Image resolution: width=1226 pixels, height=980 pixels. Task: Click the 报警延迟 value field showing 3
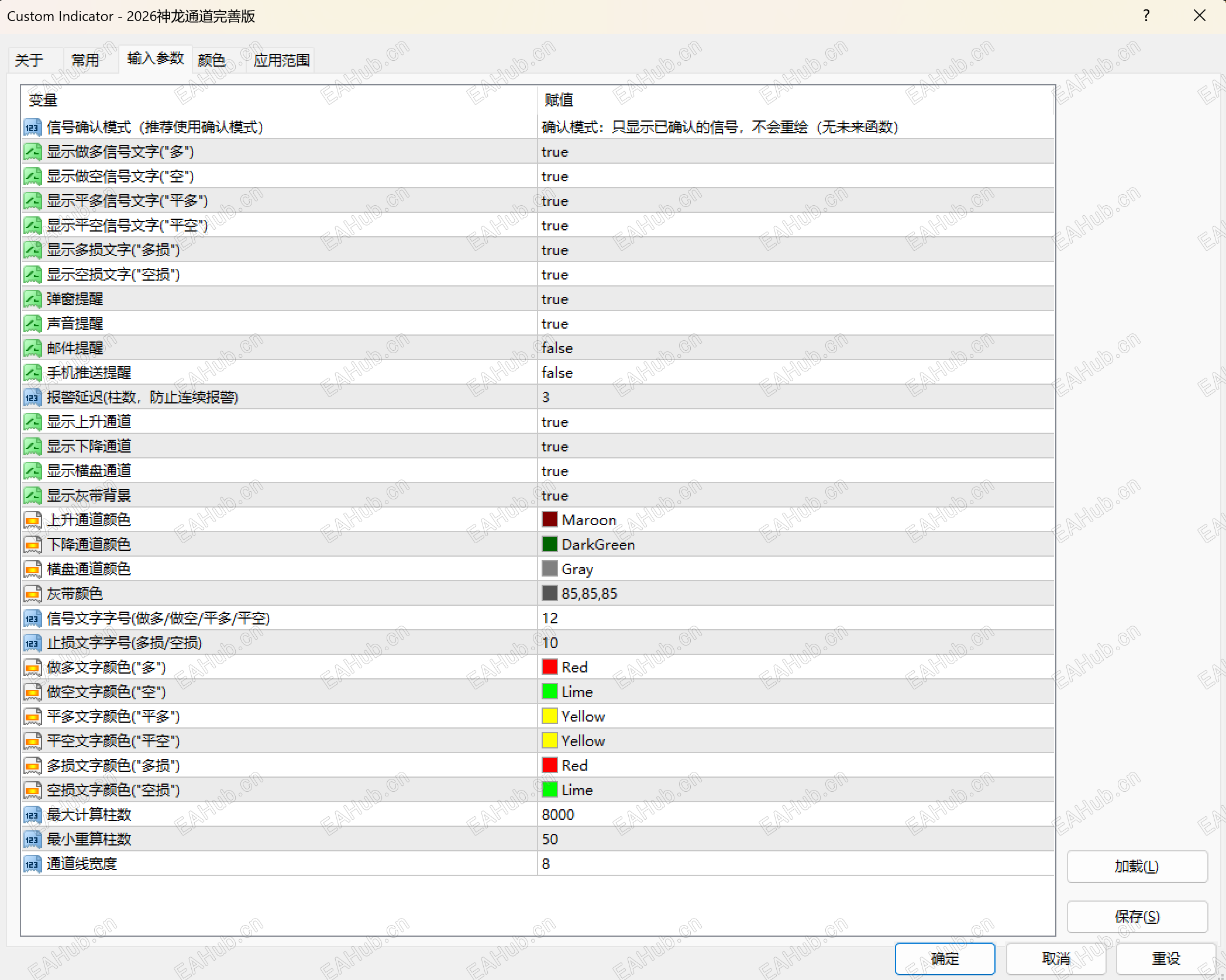click(x=546, y=398)
